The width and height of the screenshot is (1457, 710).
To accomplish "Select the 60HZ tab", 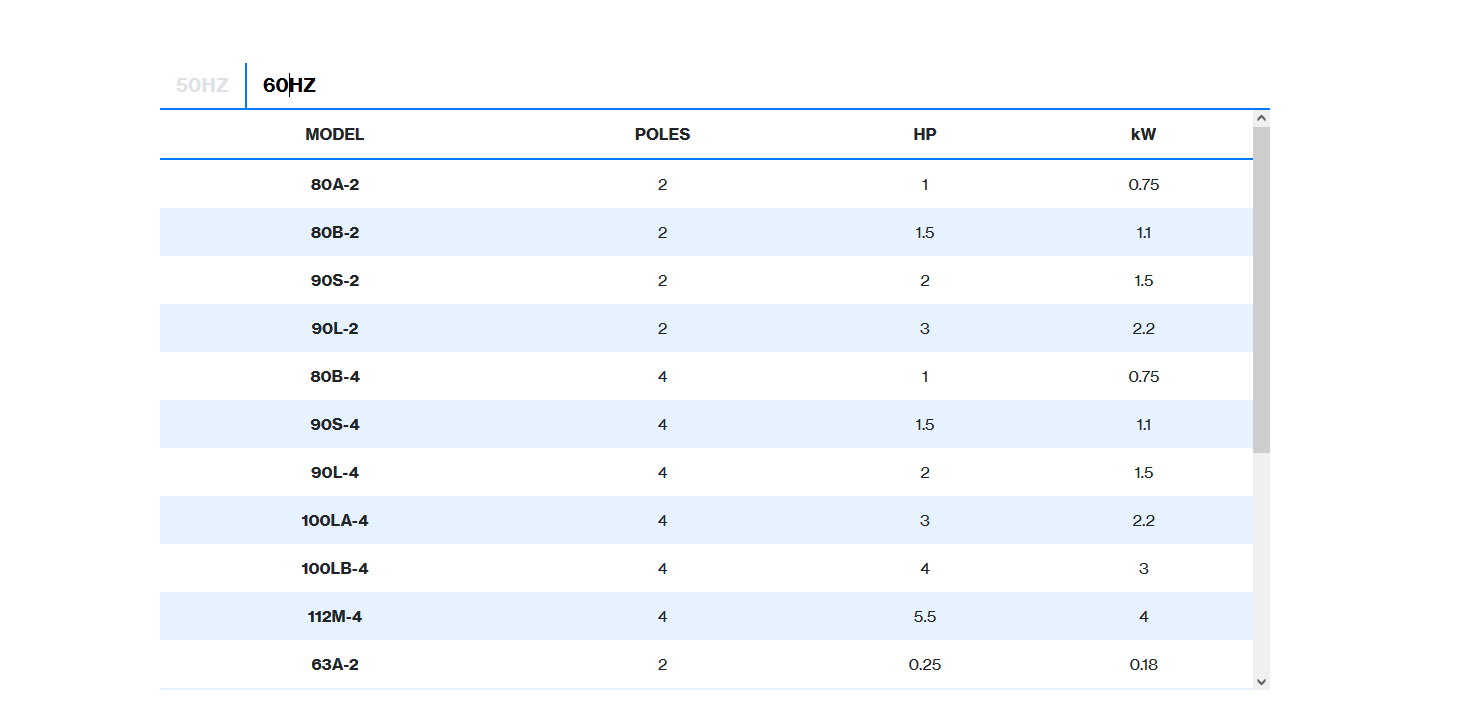I will 289,85.
